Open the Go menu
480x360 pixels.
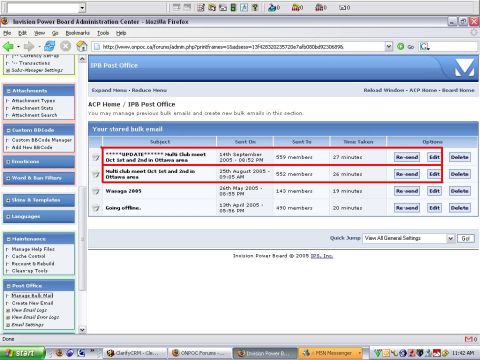point(55,33)
